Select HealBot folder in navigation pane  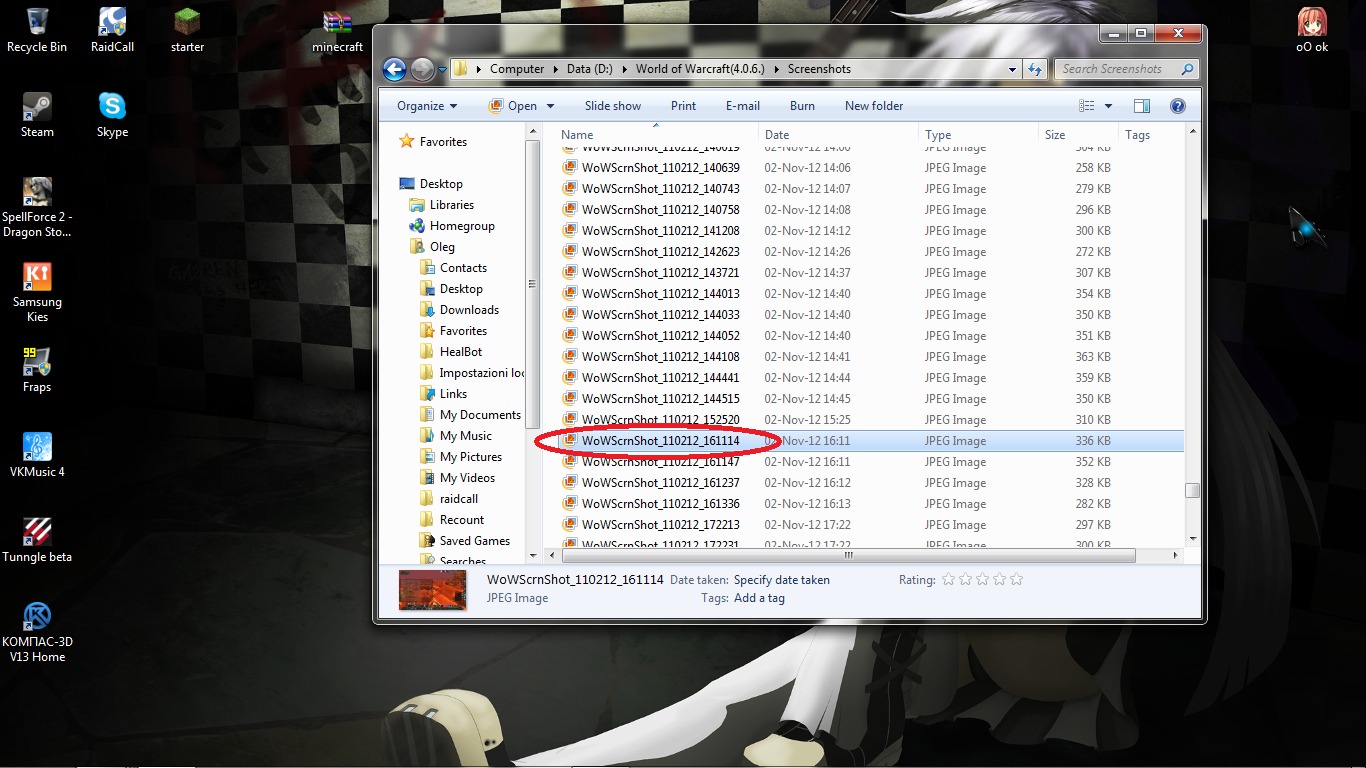click(x=461, y=352)
